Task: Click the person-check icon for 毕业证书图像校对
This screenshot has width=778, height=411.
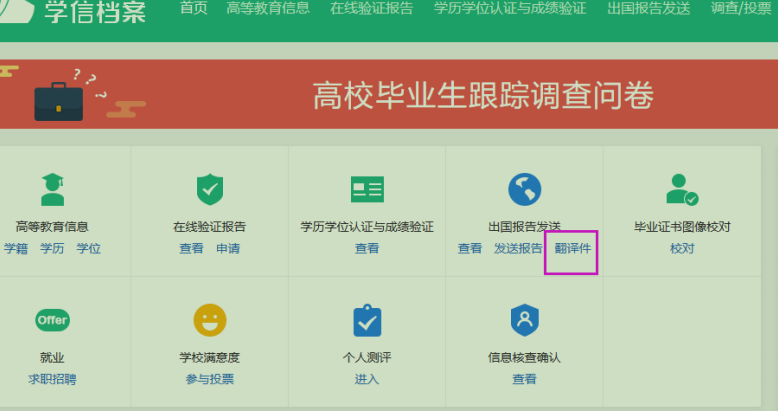Action: [x=682, y=188]
